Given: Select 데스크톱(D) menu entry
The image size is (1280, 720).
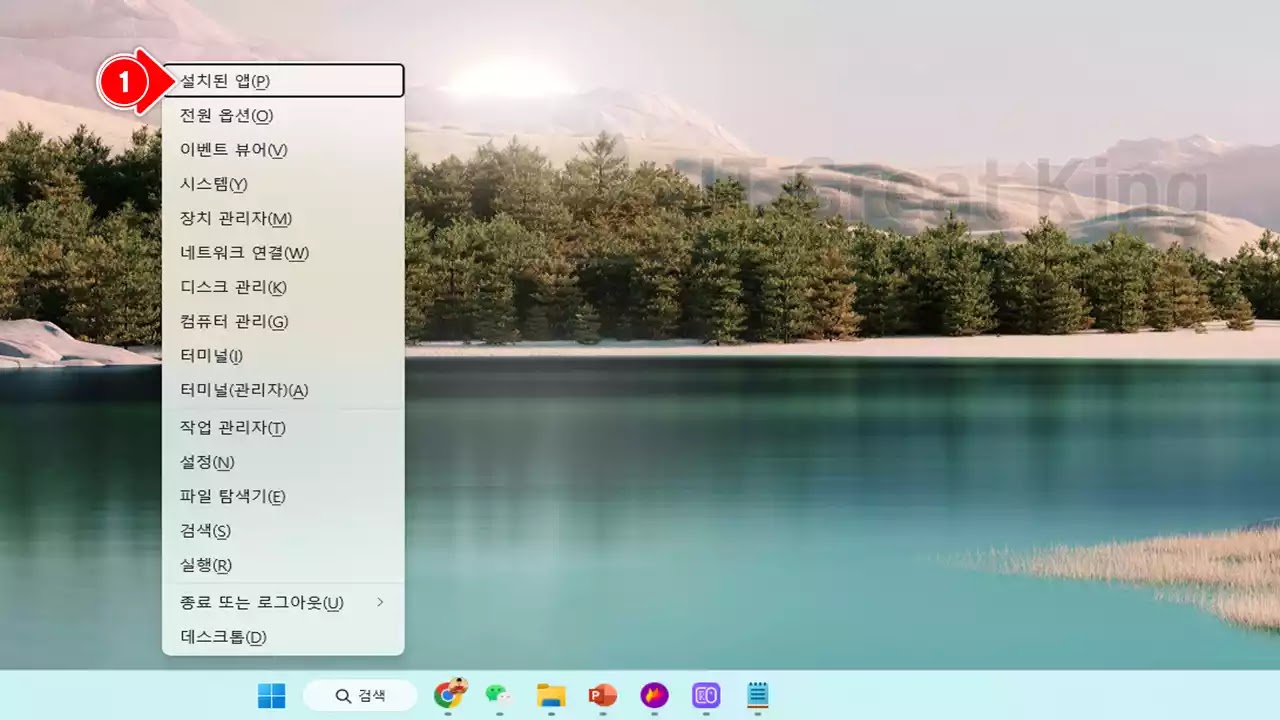Looking at the screenshot, I should (x=283, y=637).
